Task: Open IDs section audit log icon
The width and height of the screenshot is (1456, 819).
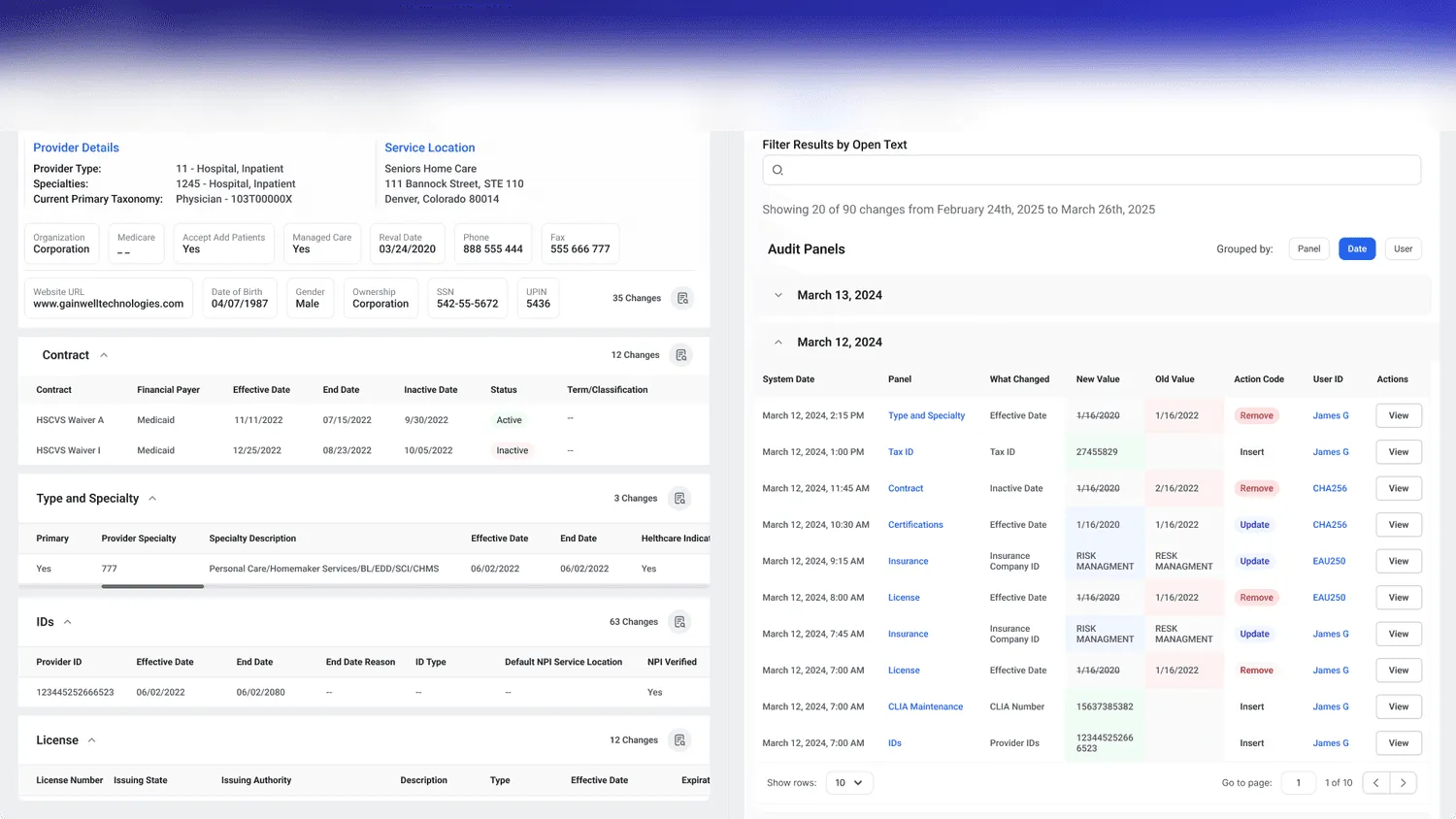Action: coord(679,622)
